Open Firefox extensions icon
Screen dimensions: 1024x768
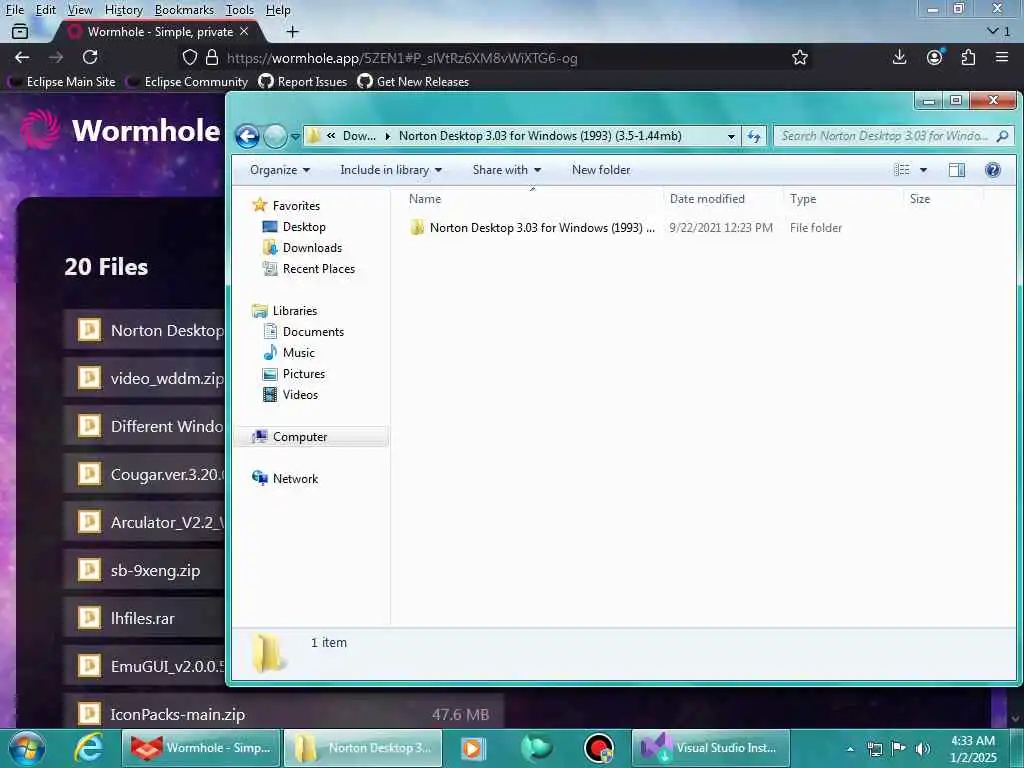(968, 57)
